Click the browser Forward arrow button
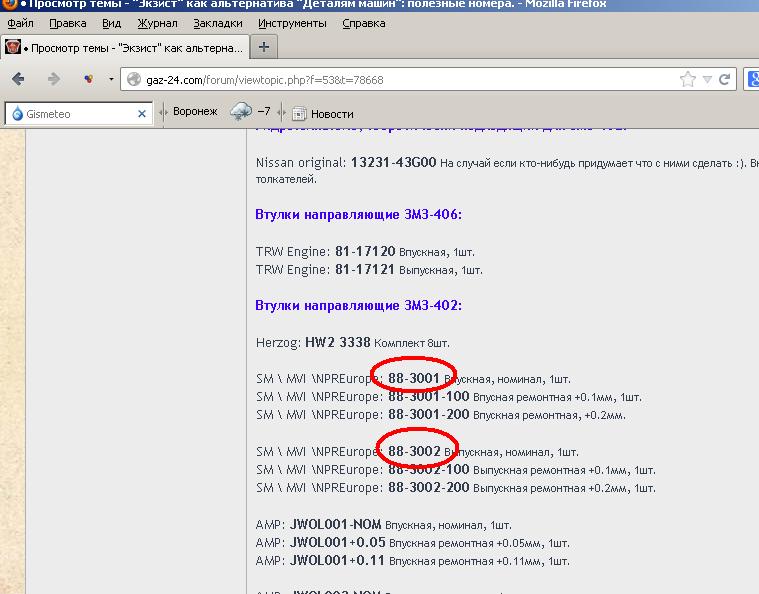This screenshot has width=759, height=594. 54,79
